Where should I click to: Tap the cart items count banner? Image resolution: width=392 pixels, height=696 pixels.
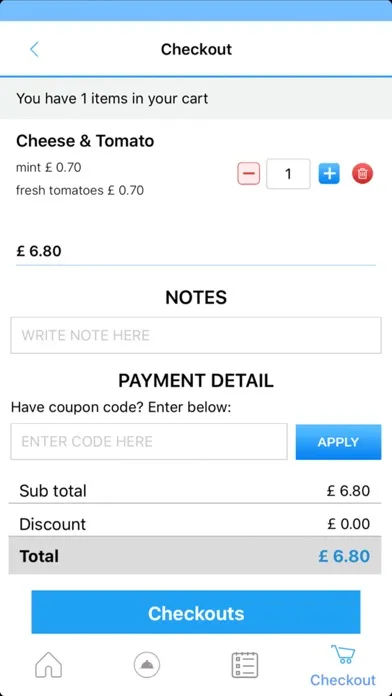196,98
